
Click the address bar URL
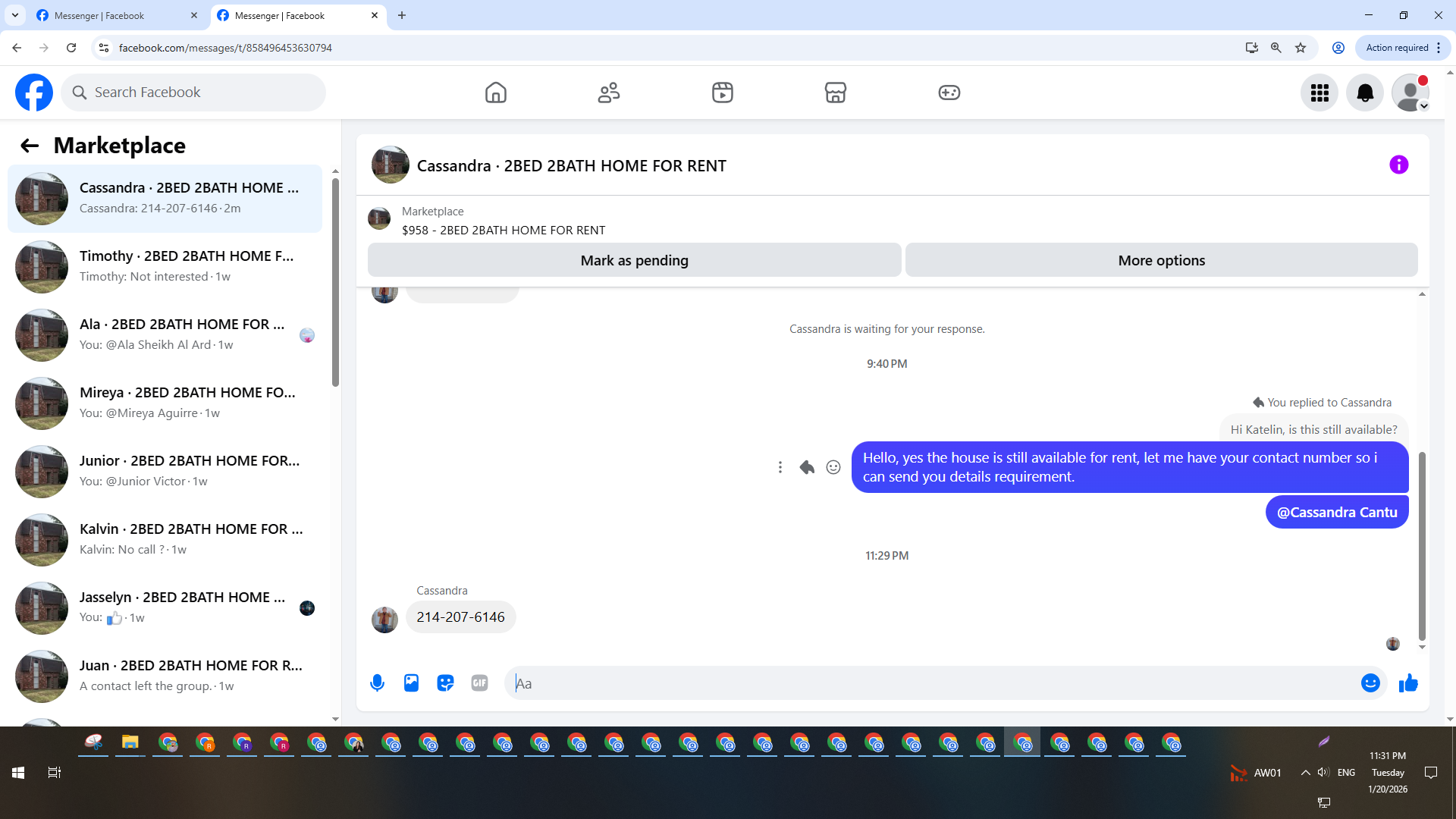point(225,48)
